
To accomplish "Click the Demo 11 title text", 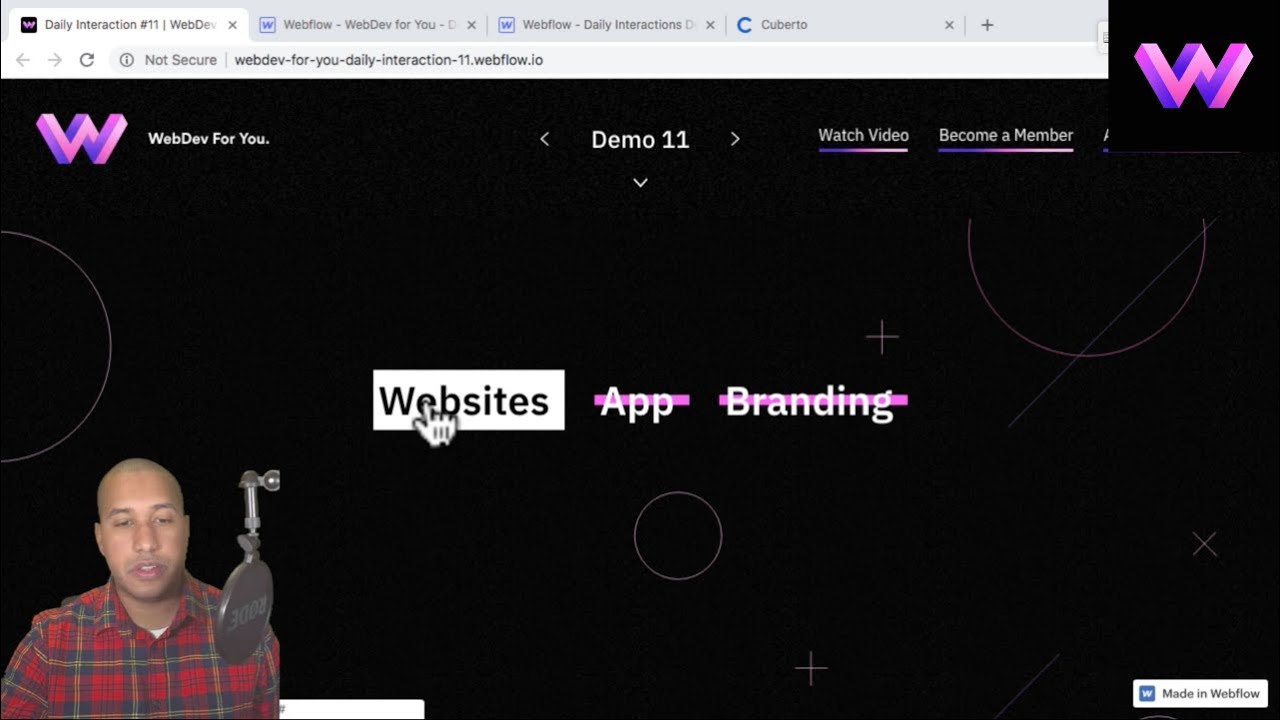I will (640, 140).
